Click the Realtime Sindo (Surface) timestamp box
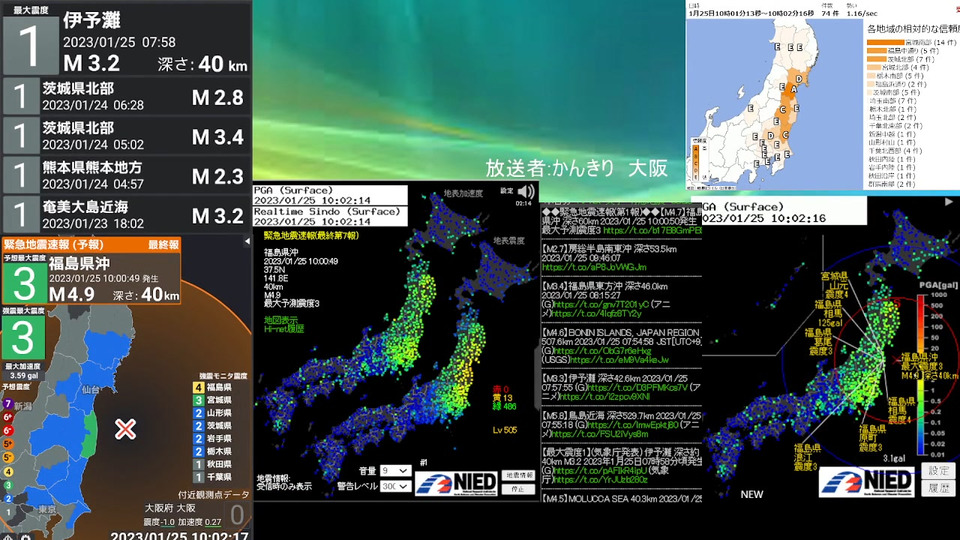The image size is (960, 540). coord(330,216)
